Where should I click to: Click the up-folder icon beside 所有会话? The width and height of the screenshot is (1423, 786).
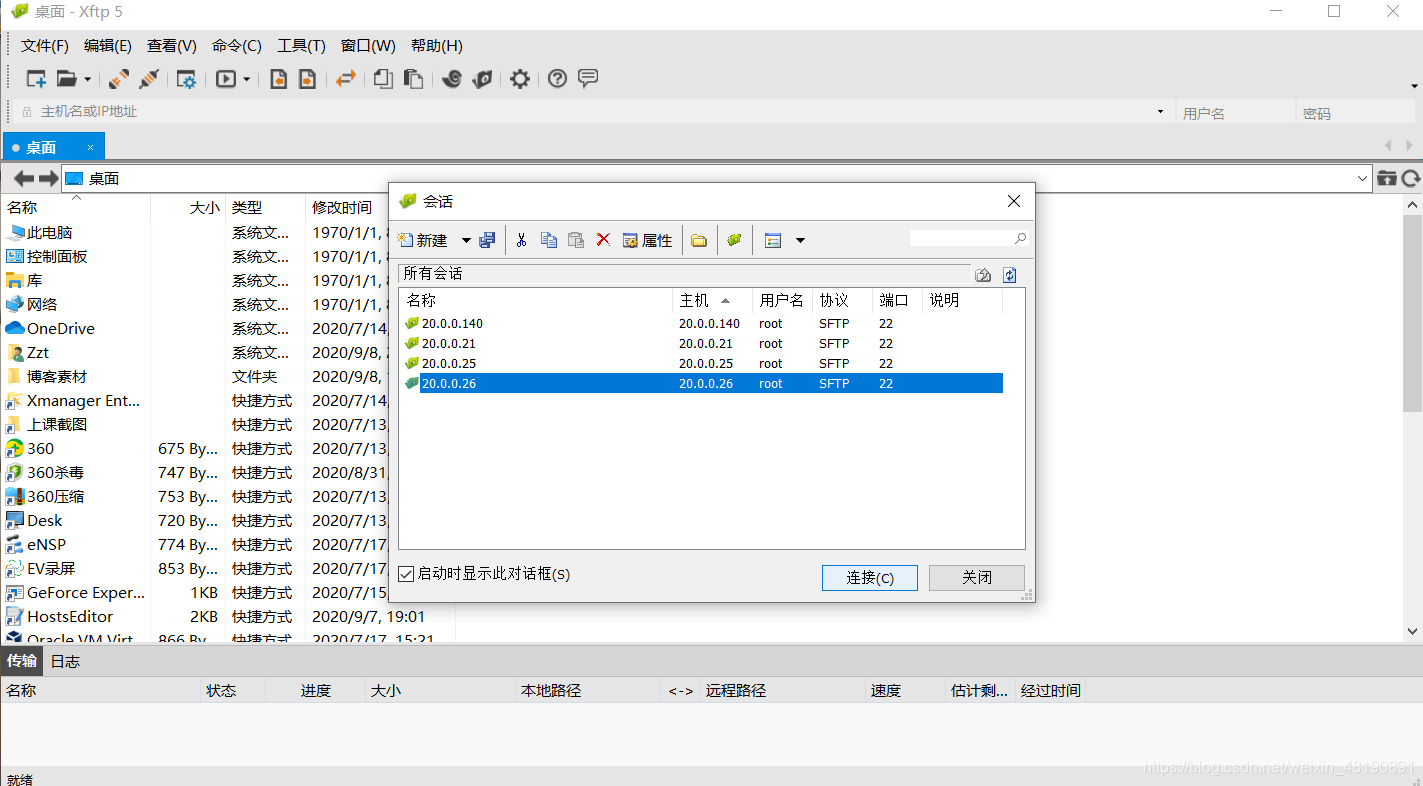(x=983, y=275)
